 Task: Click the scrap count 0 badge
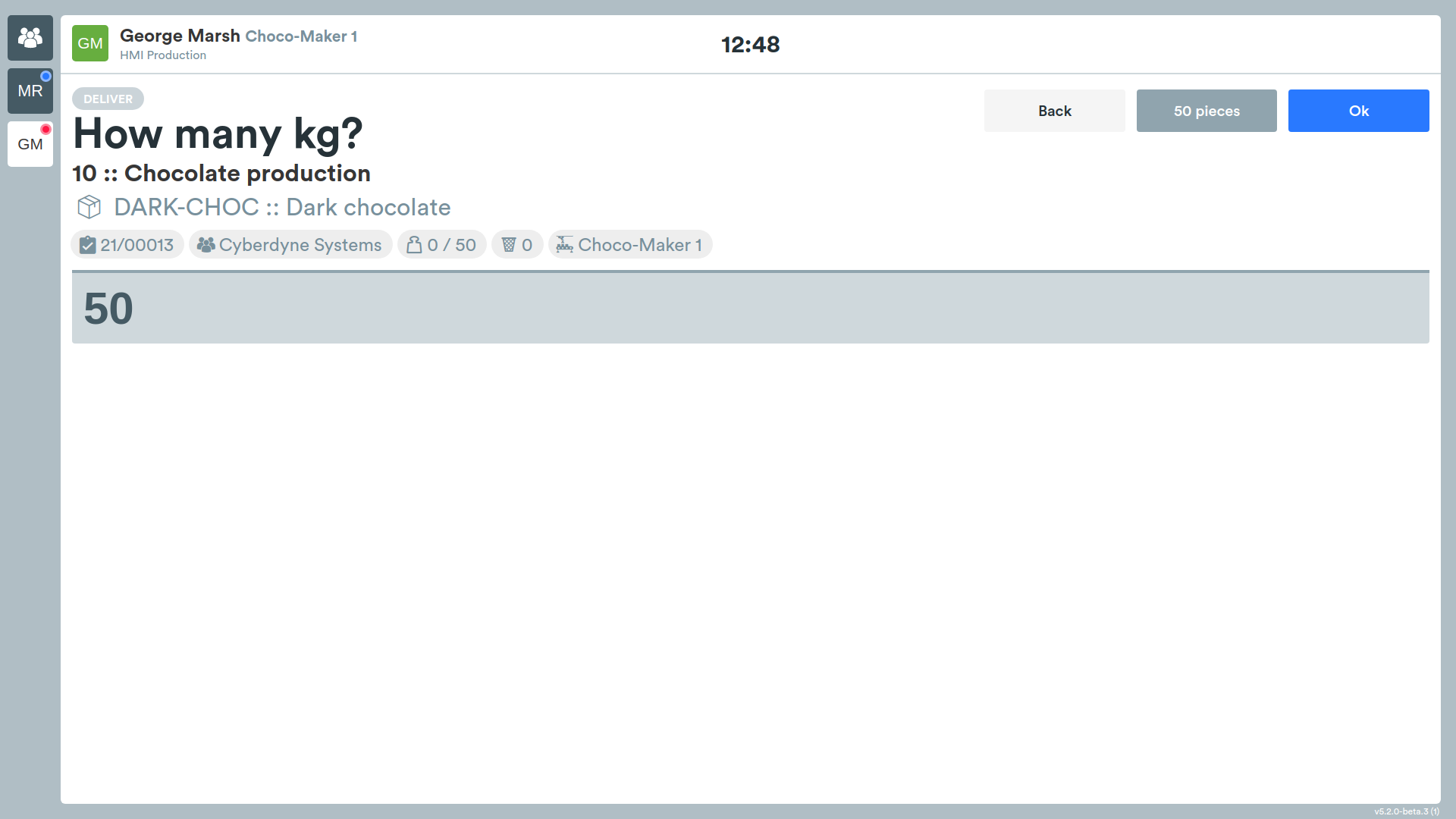(517, 245)
